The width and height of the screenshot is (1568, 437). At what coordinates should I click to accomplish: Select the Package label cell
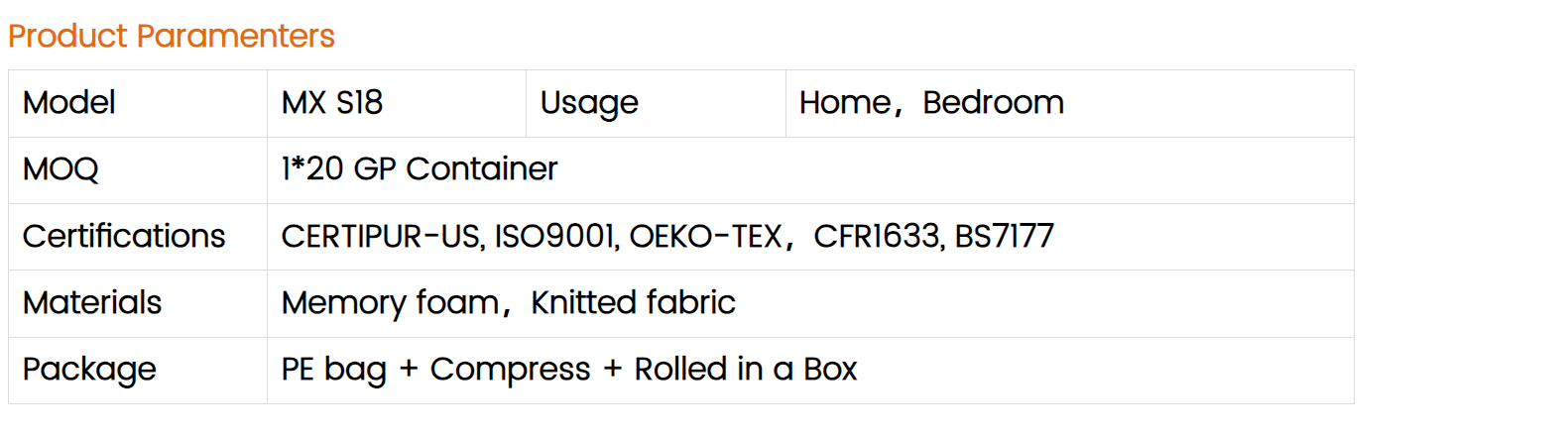[138, 370]
